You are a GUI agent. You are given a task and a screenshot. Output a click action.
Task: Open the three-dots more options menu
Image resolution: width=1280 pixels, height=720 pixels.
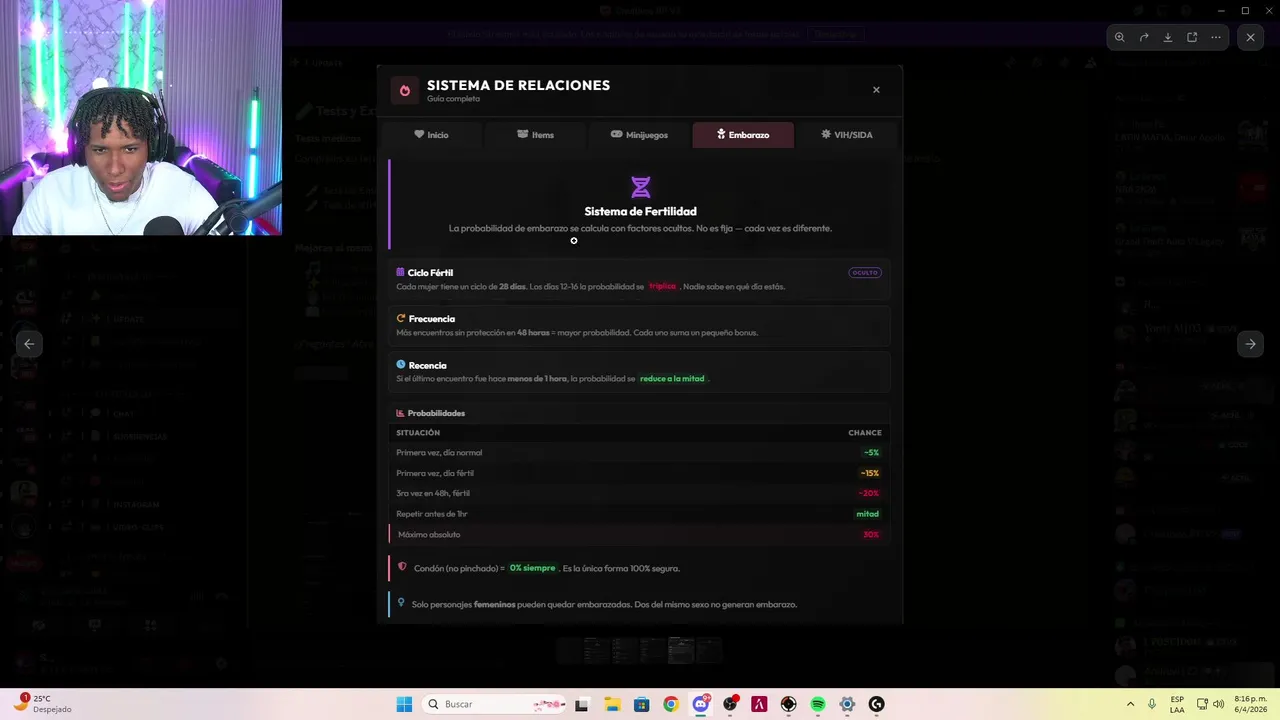point(1216,37)
